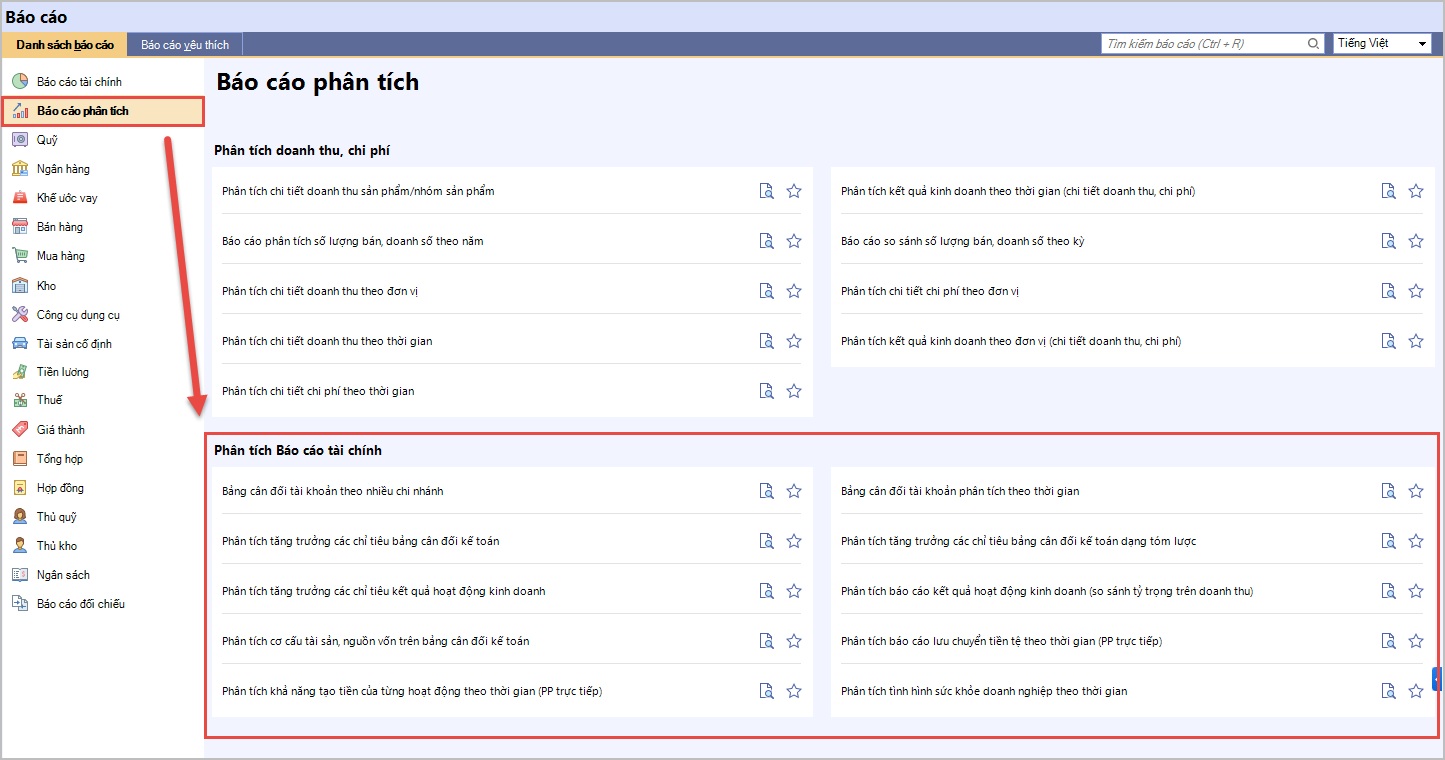Open Phân tích tăng trưởng chỉ tiêu kết quả kinh doanh
1445x760 pixels.
pyautogui.click(x=384, y=591)
